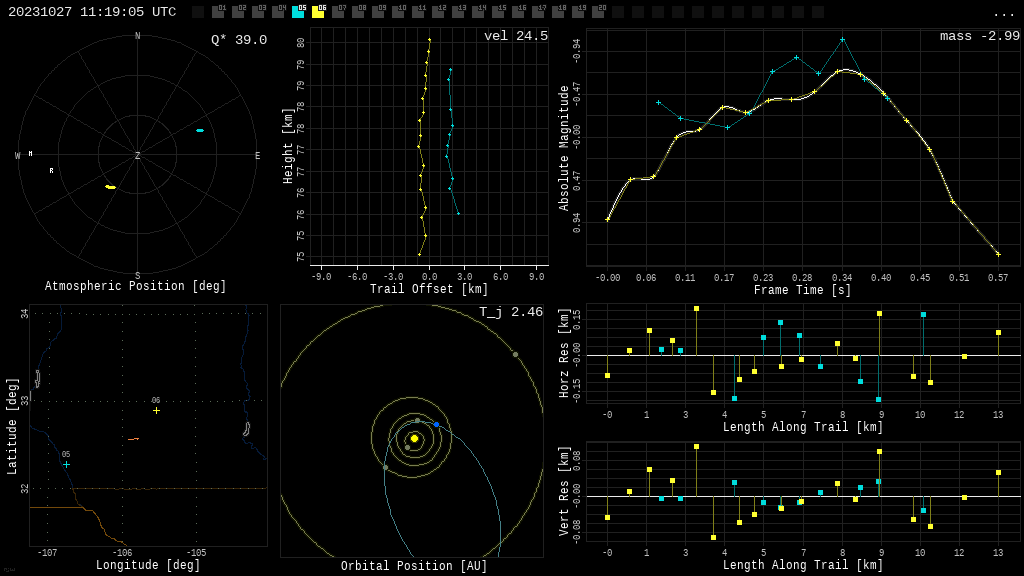Screen dimensions: 1024x576
Task: Click the 'Horz Res [km]' axis label
Action: [564, 353]
